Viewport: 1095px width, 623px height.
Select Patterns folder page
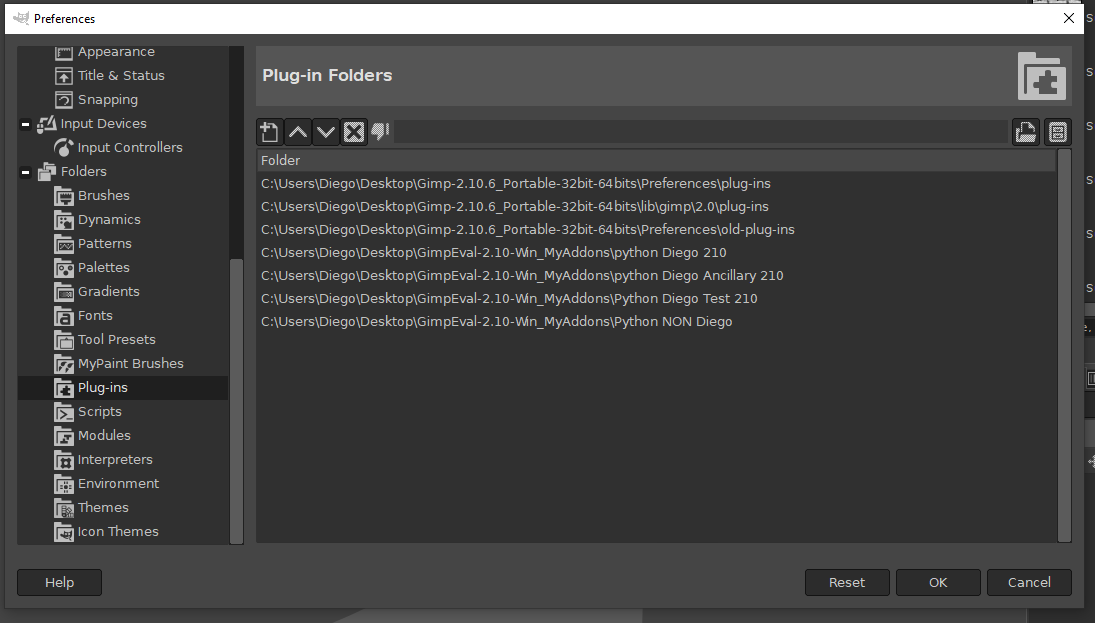105,244
